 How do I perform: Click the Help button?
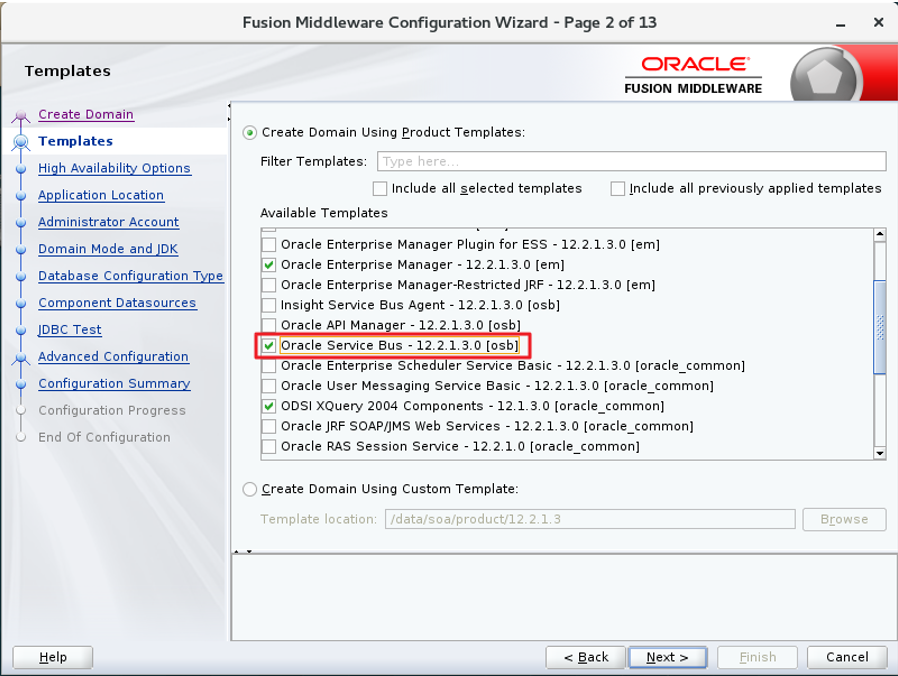[53, 657]
